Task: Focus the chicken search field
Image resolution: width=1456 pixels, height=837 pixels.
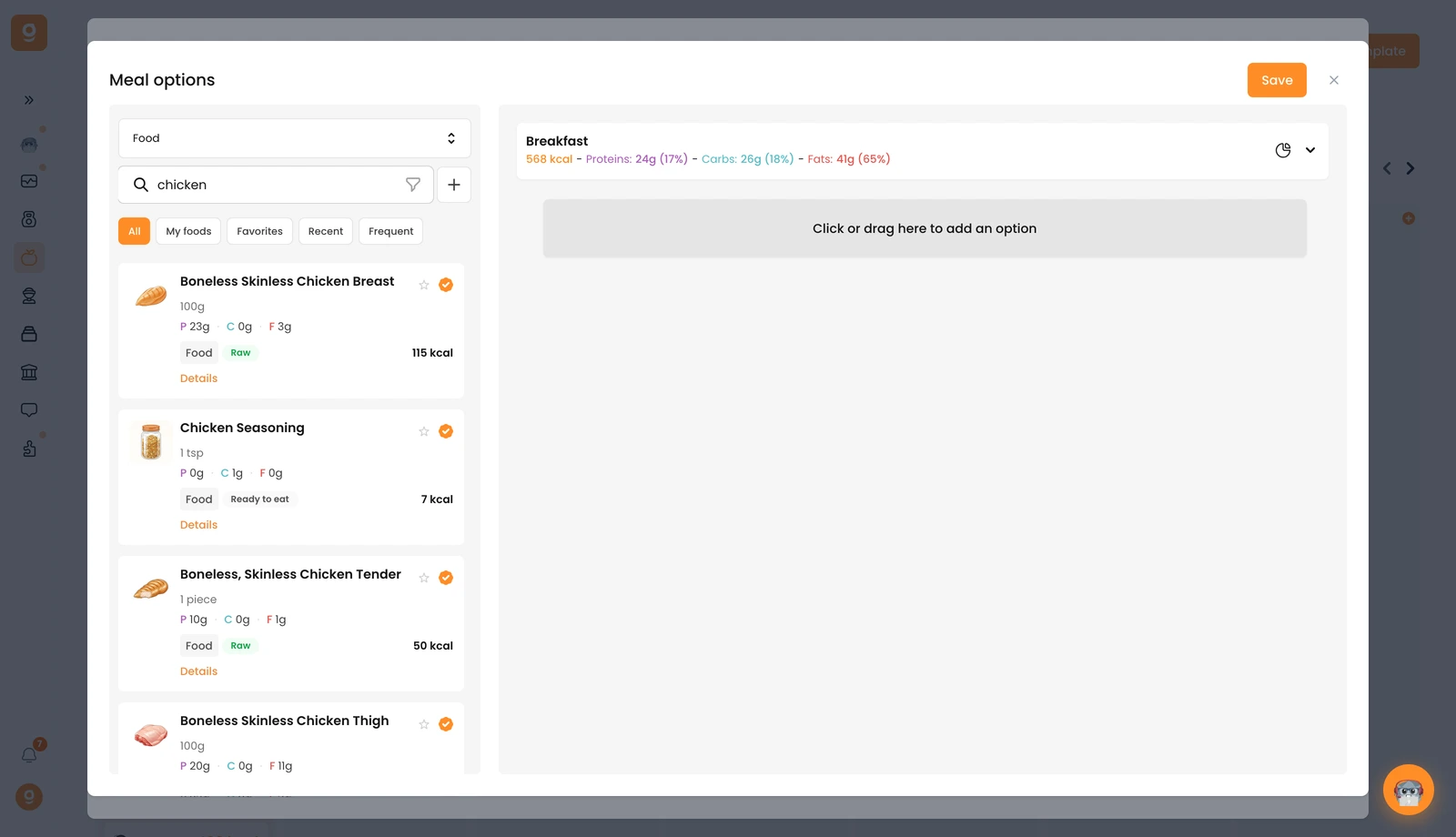Action: [278, 185]
